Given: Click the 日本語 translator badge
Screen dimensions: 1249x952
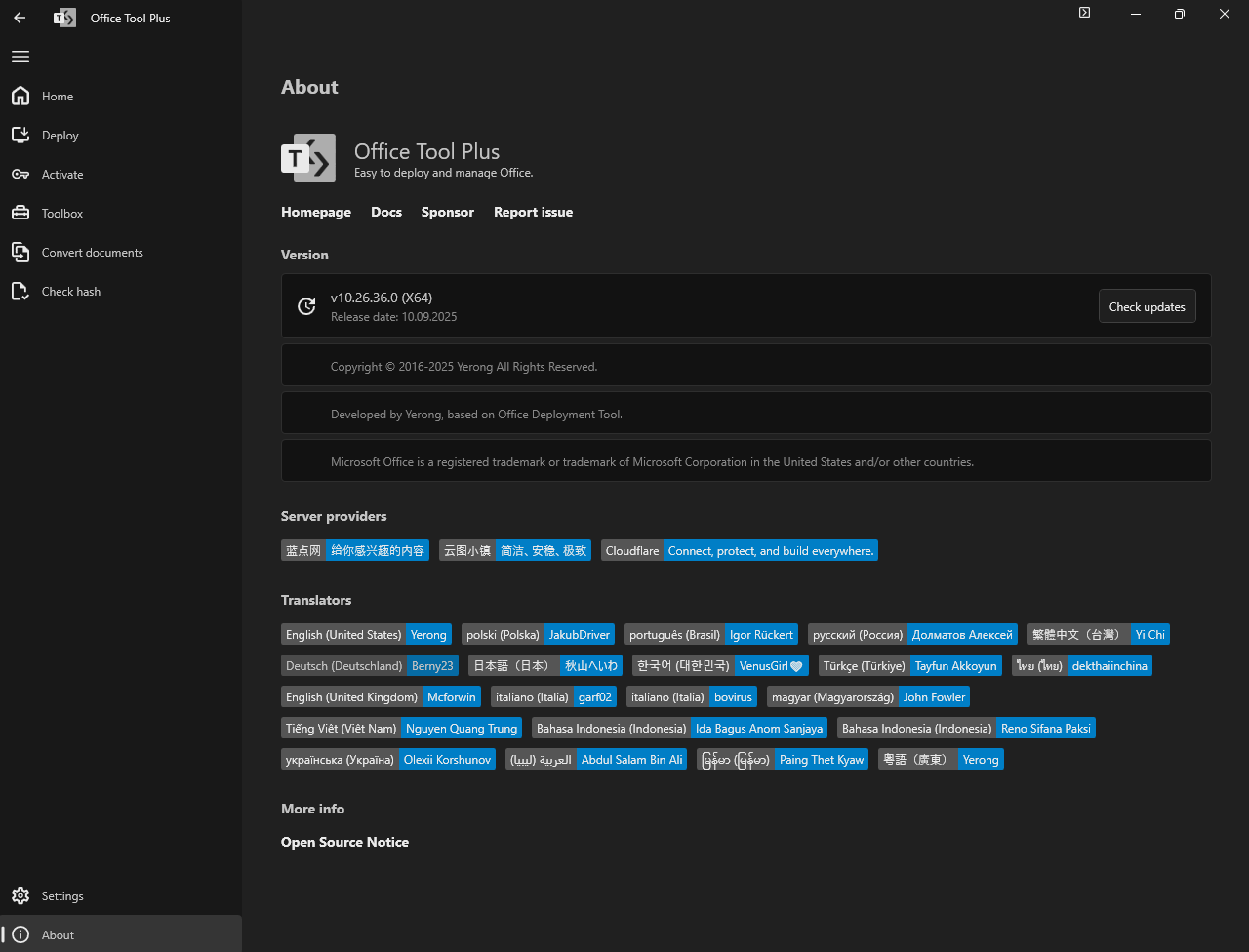Looking at the screenshot, I should coord(545,666).
